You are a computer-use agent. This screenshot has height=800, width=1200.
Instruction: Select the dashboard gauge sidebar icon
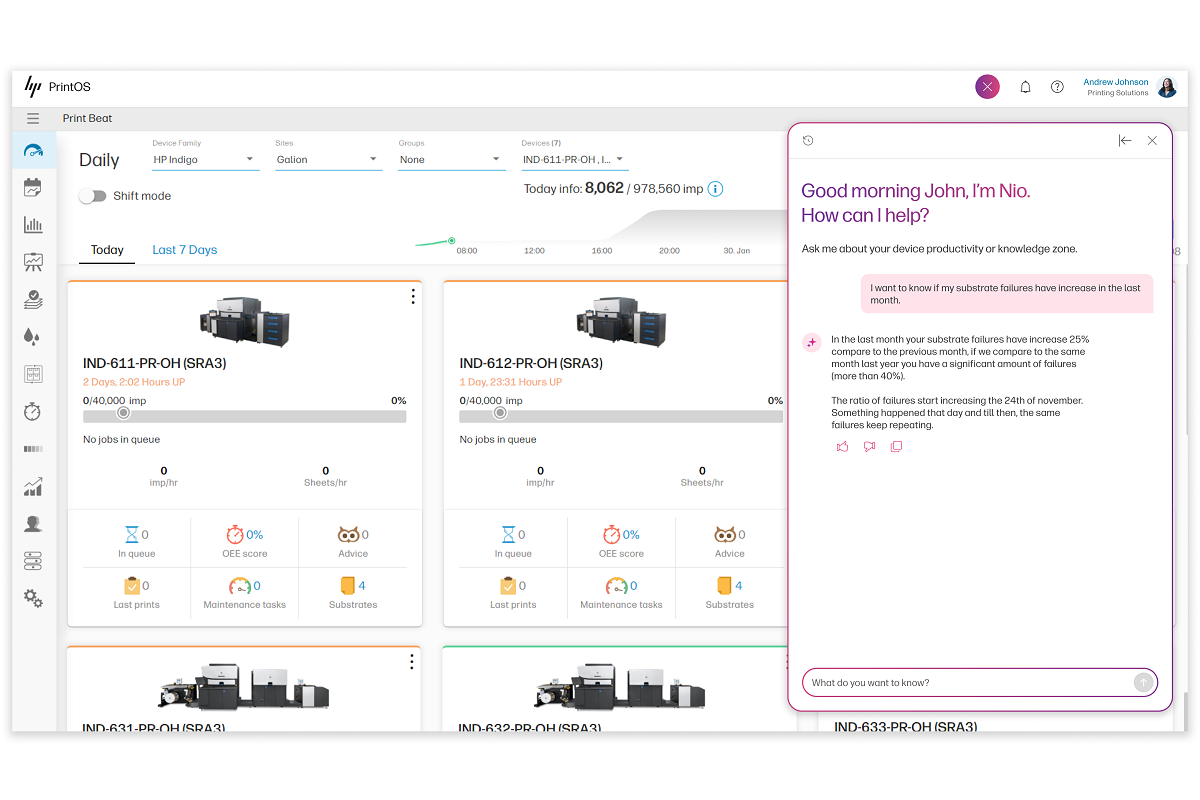33,151
